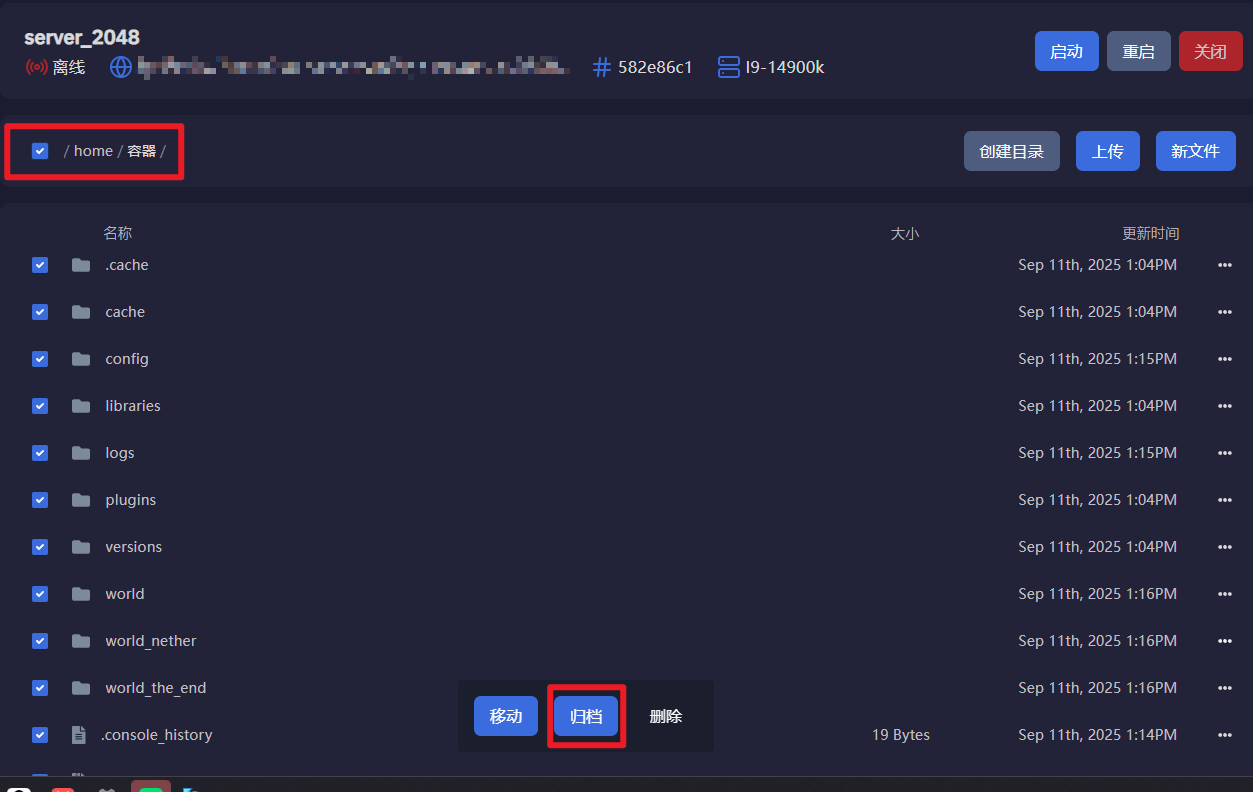This screenshot has height=792, width=1253.
Task: Click the file icon beside .console_history
Action: [x=79, y=735]
